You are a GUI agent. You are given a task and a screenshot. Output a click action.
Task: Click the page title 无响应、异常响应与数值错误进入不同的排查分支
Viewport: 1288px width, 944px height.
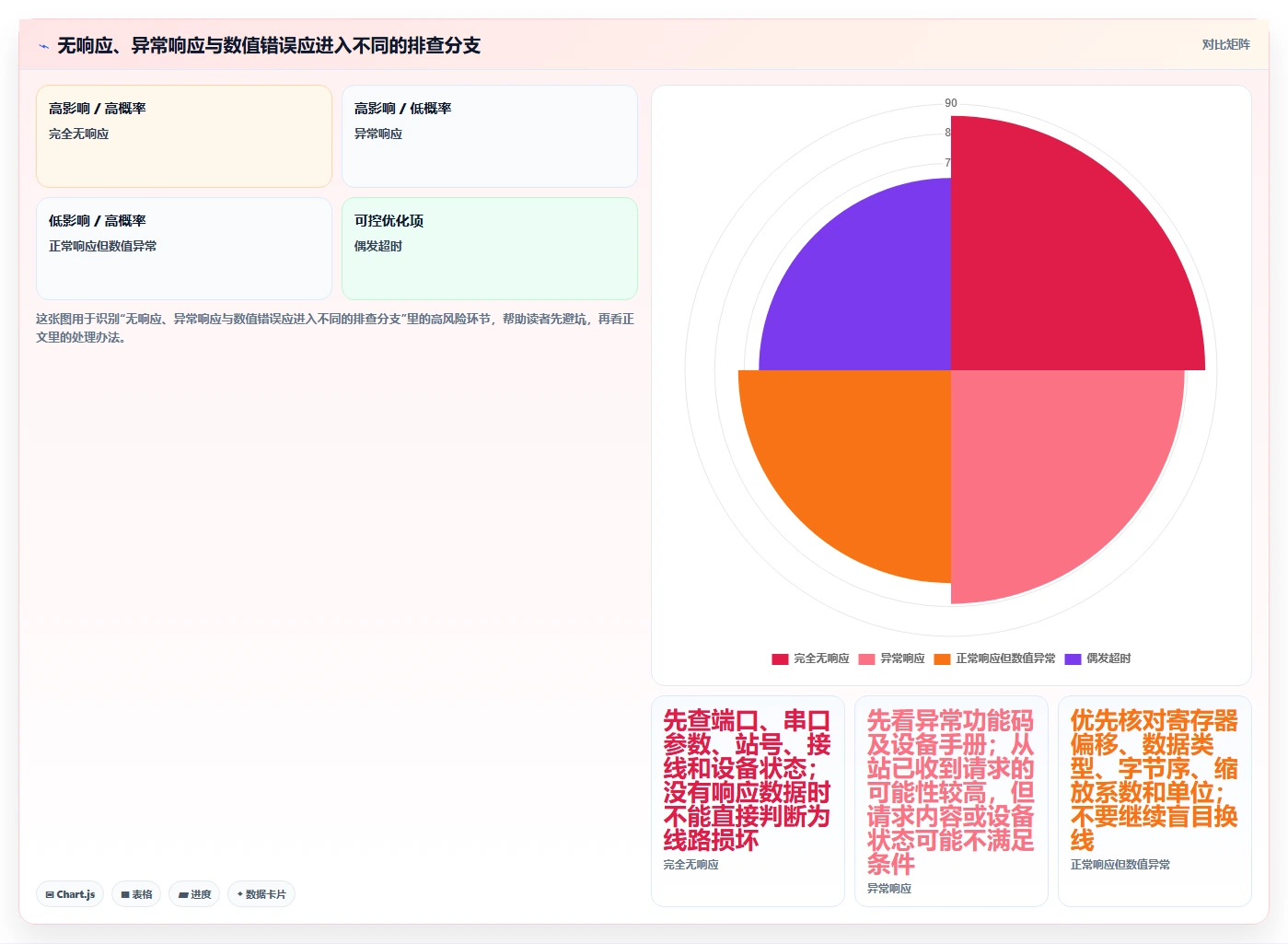tap(269, 45)
